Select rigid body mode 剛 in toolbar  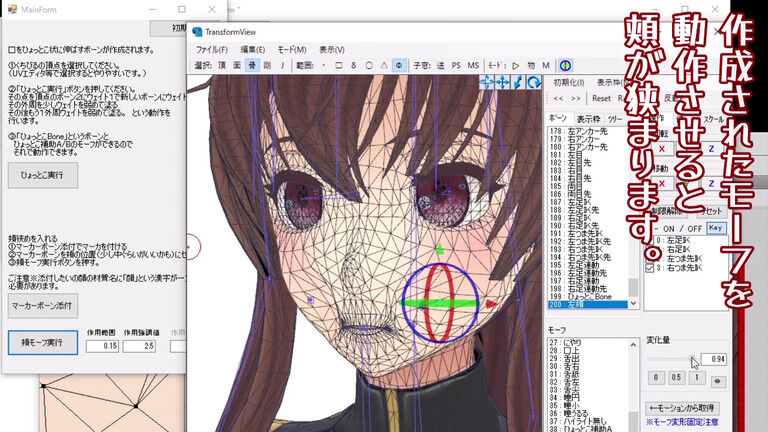(x=267, y=65)
